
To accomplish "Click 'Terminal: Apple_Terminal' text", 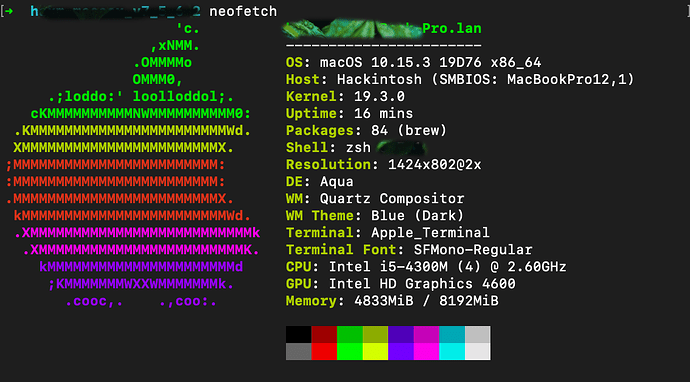I will pyautogui.click(x=387, y=232).
